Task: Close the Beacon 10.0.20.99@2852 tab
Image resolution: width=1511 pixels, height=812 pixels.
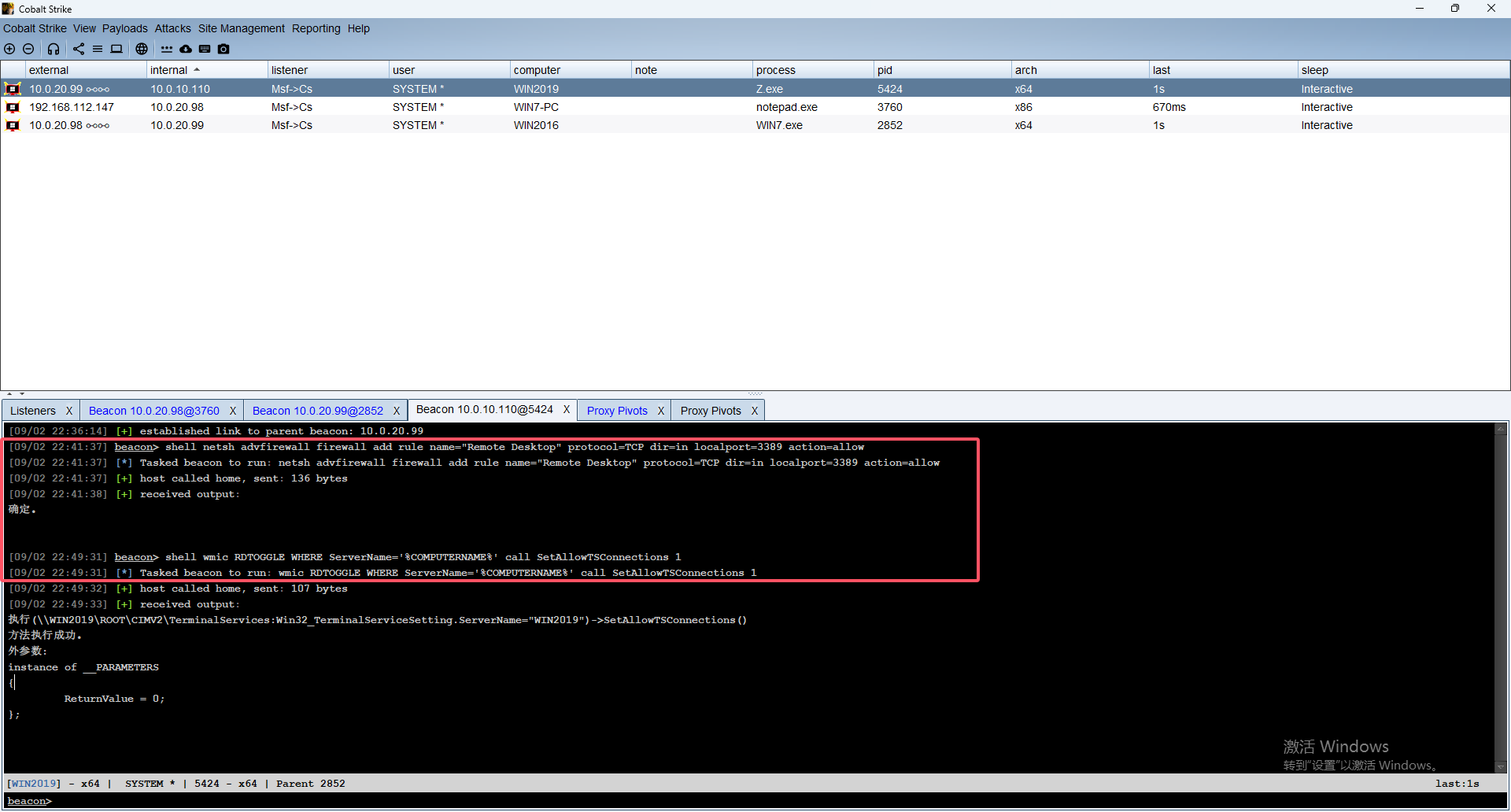Action: tap(397, 411)
